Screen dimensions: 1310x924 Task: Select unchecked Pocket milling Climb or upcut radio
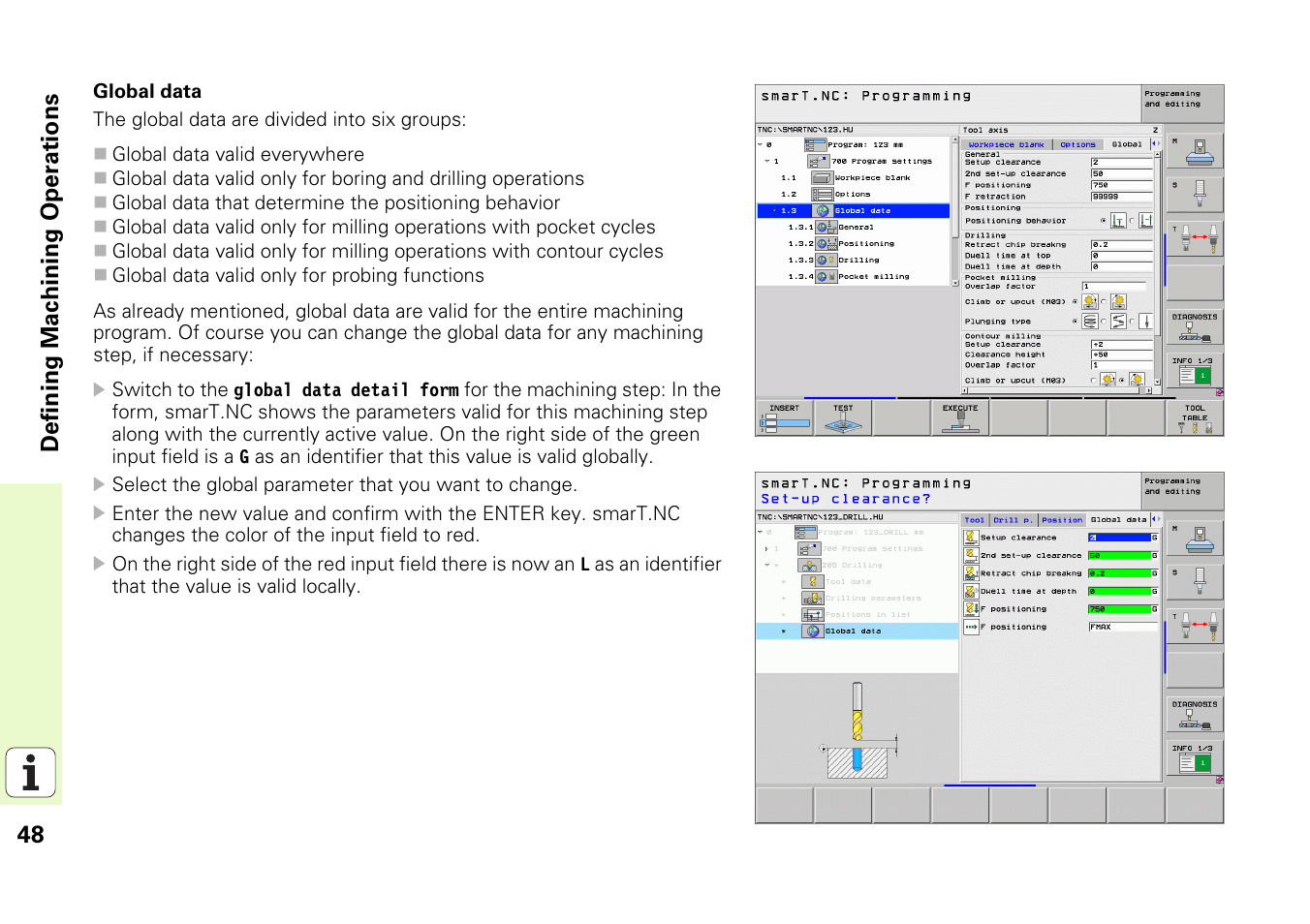pyautogui.click(x=1103, y=301)
